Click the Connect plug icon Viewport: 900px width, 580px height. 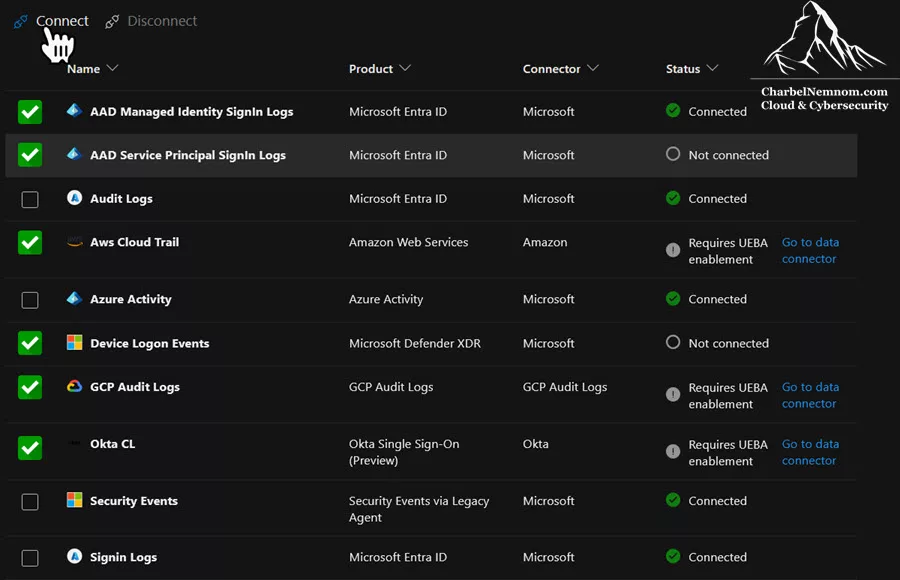[21, 22]
